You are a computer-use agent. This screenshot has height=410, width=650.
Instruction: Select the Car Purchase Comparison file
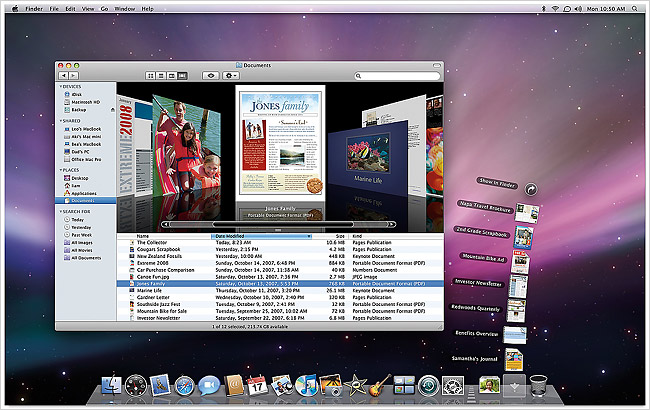coord(280,270)
